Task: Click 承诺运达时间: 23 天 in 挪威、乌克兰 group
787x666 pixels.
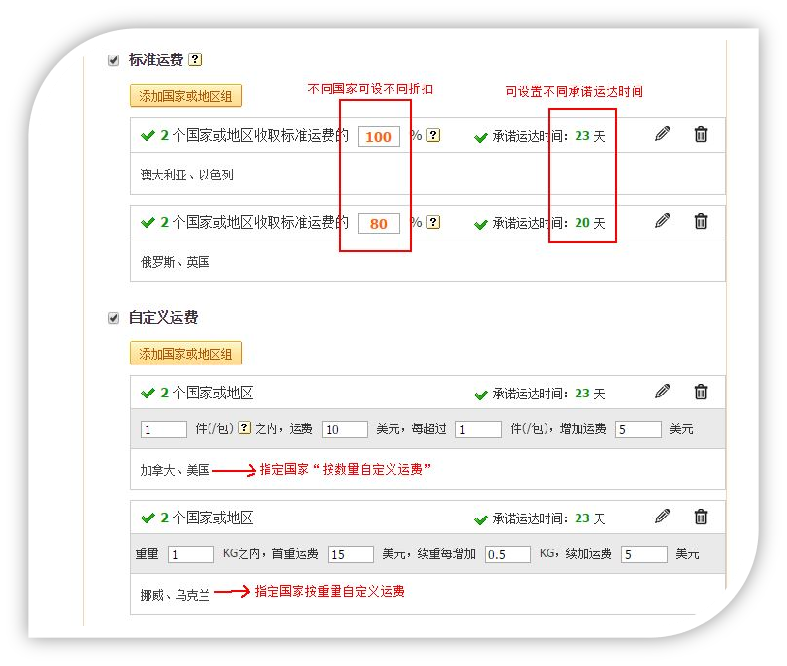Action: coord(549,518)
